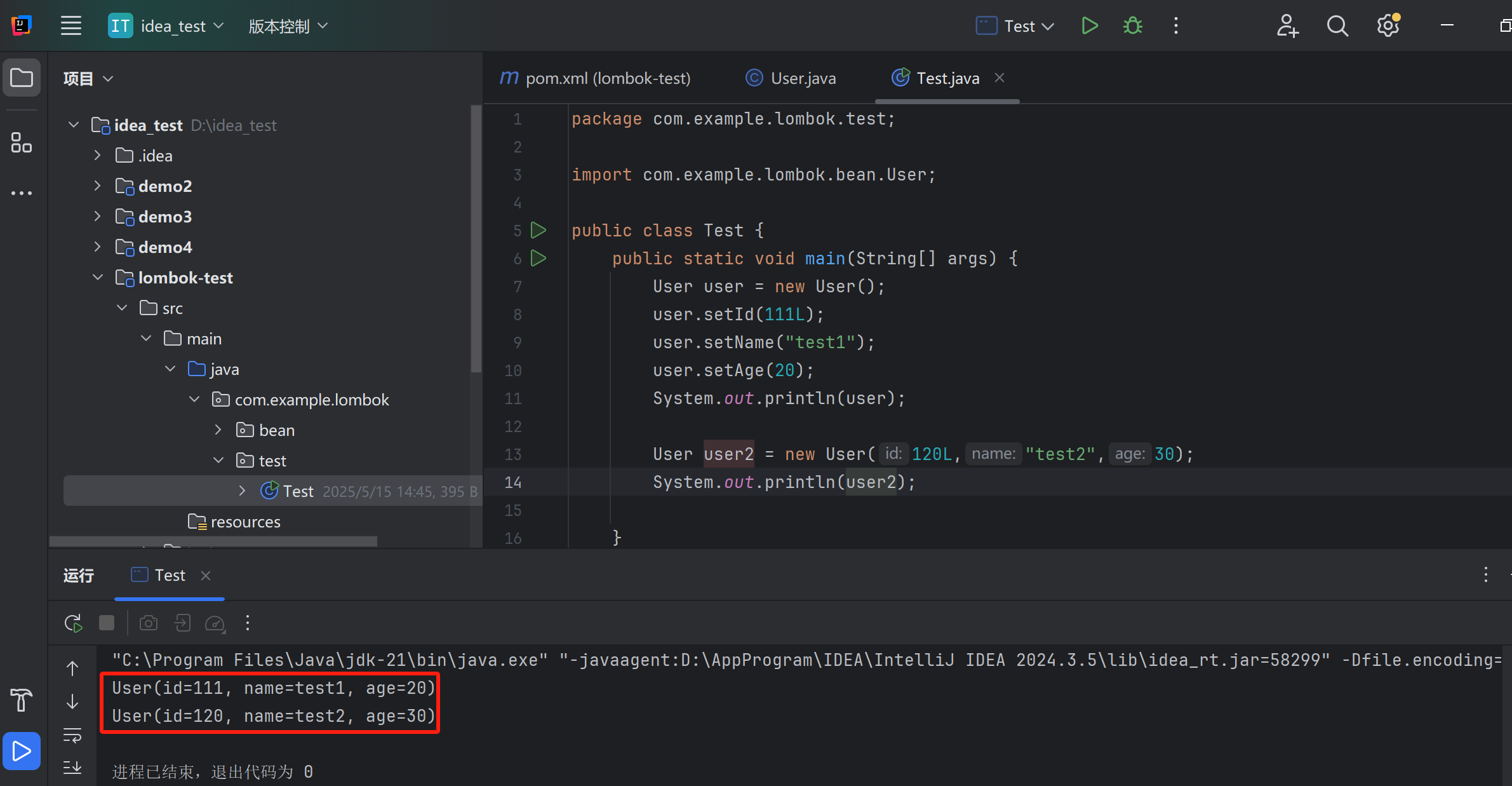Open the Build hammer tool window
This screenshot has height=786, width=1512.
click(22, 700)
